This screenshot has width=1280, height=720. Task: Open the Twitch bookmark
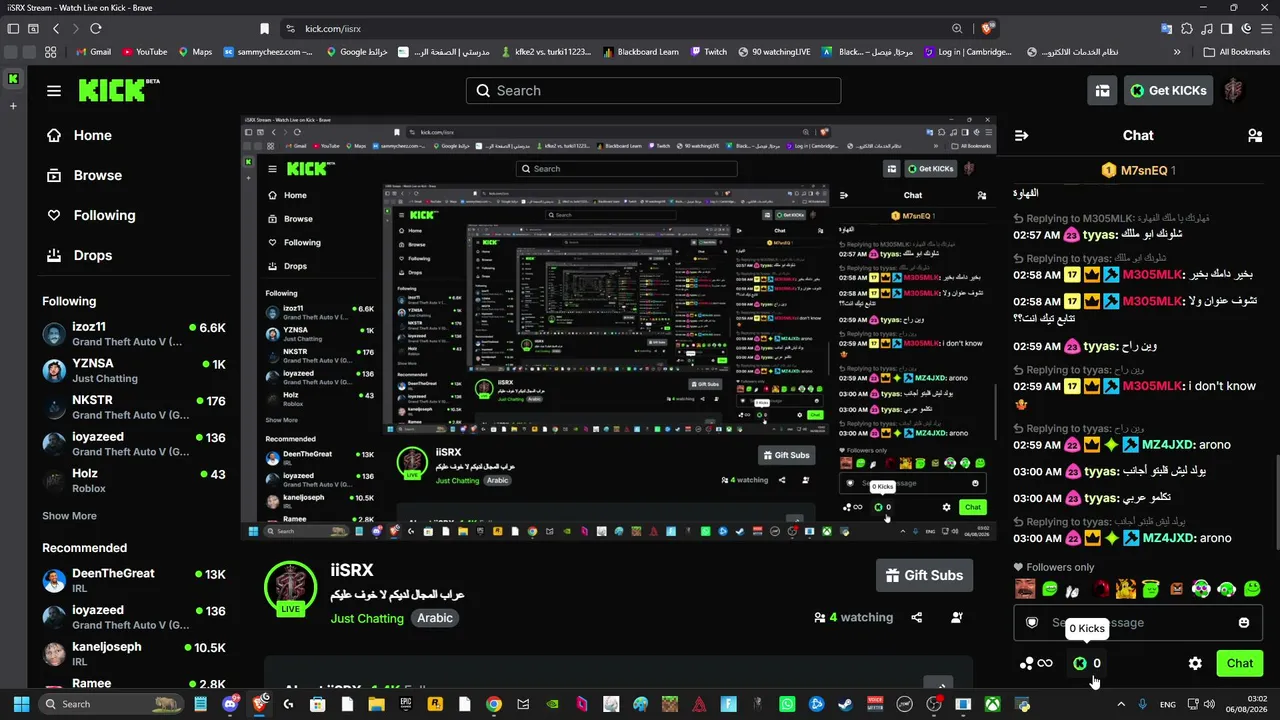[x=707, y=52]
